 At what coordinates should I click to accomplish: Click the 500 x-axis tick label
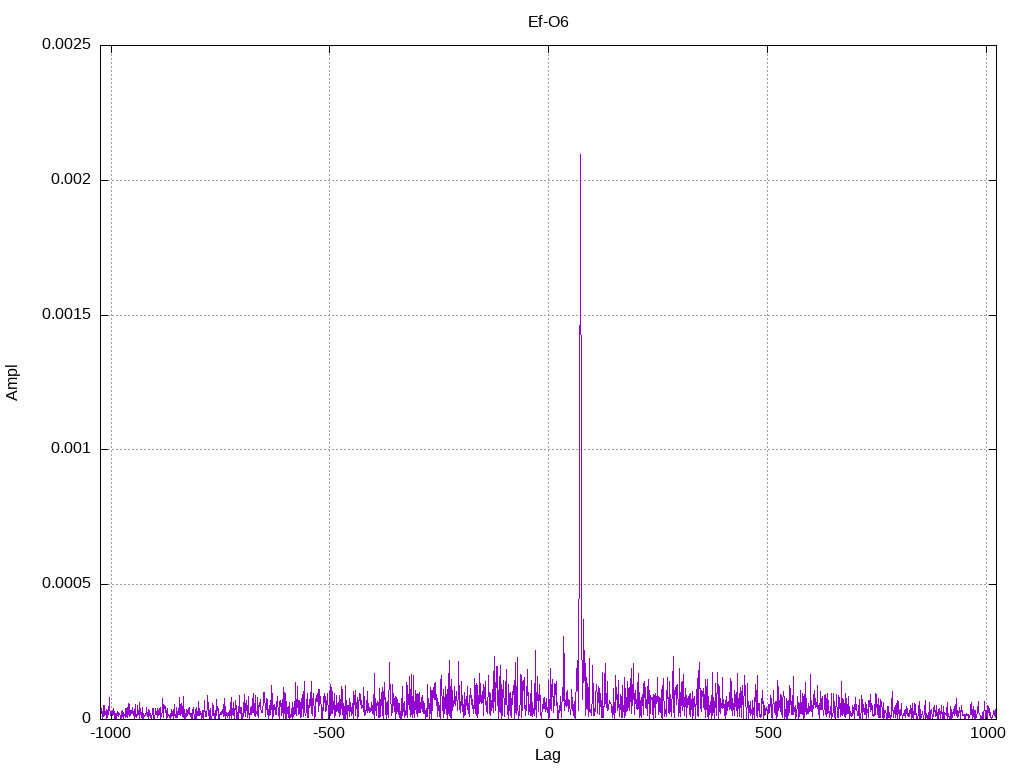click(768, 733)
